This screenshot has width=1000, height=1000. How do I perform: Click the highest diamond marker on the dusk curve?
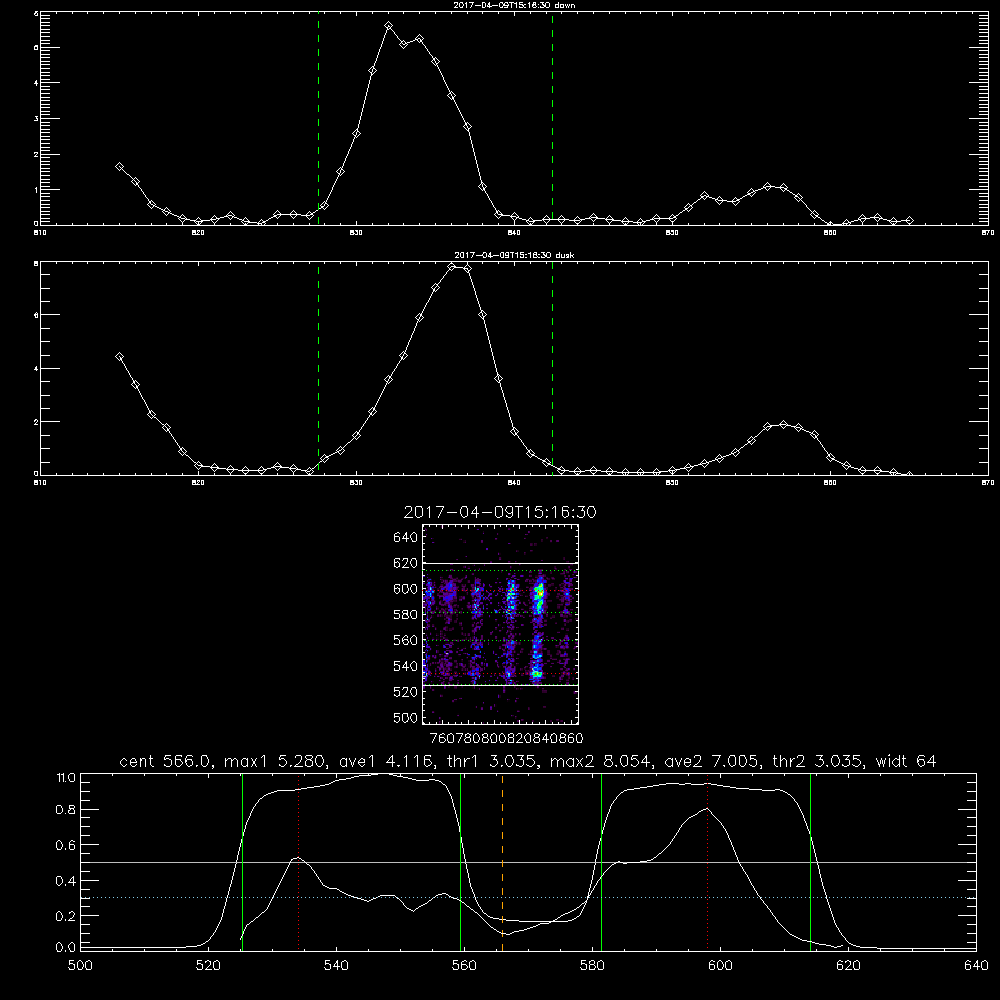452,267
